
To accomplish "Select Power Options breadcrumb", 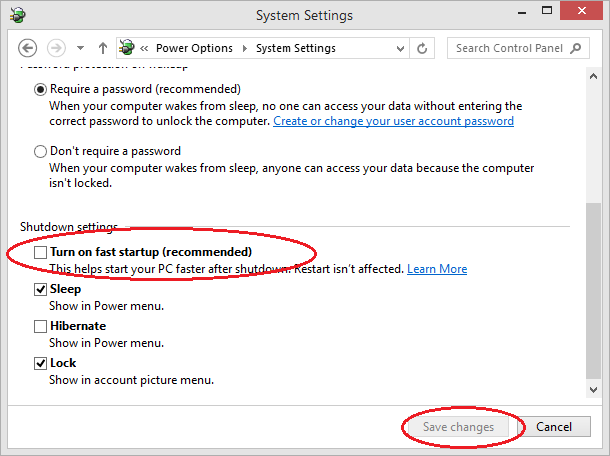I will point(194,48).
